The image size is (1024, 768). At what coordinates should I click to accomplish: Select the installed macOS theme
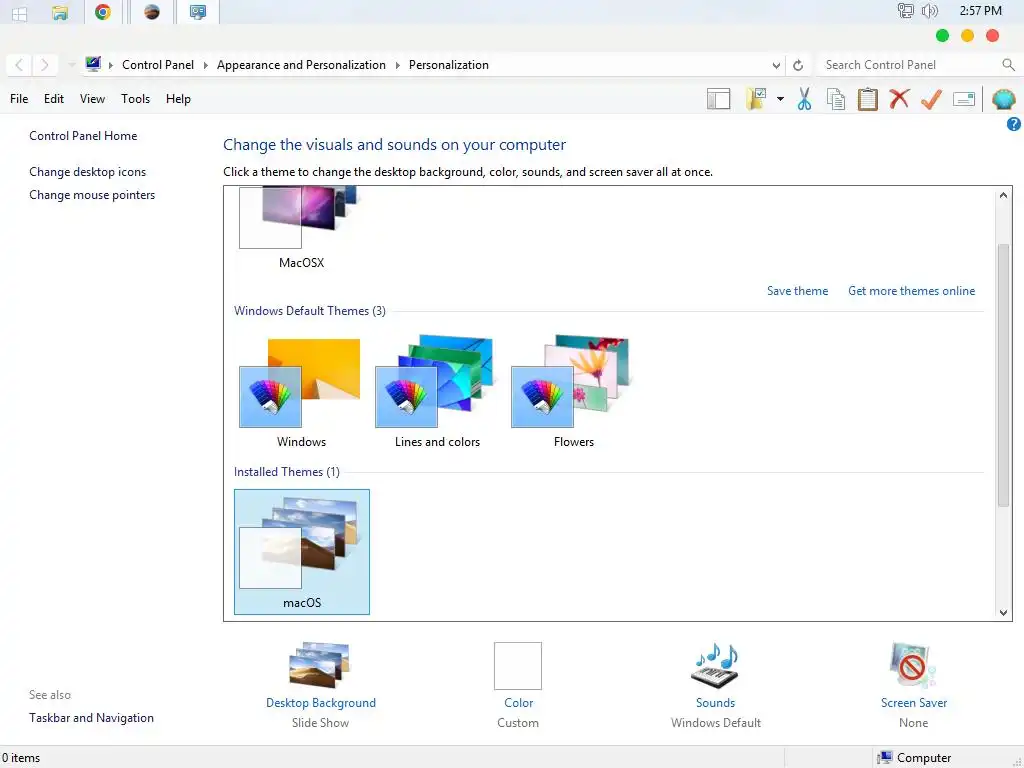click(302, 552)
